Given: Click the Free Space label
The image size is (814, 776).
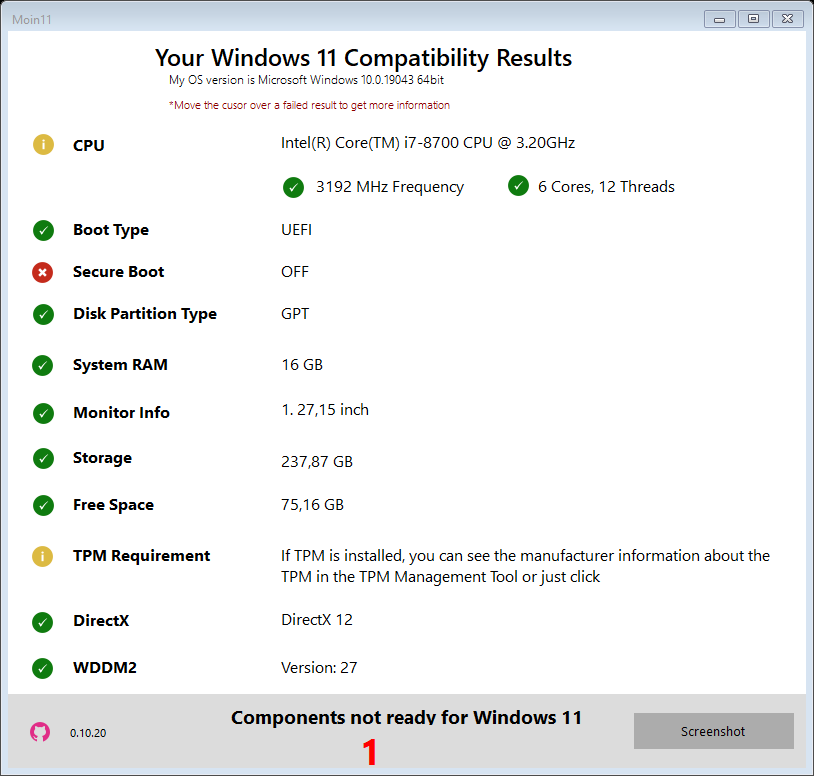Looking at the screenshot, I should 113,505.
